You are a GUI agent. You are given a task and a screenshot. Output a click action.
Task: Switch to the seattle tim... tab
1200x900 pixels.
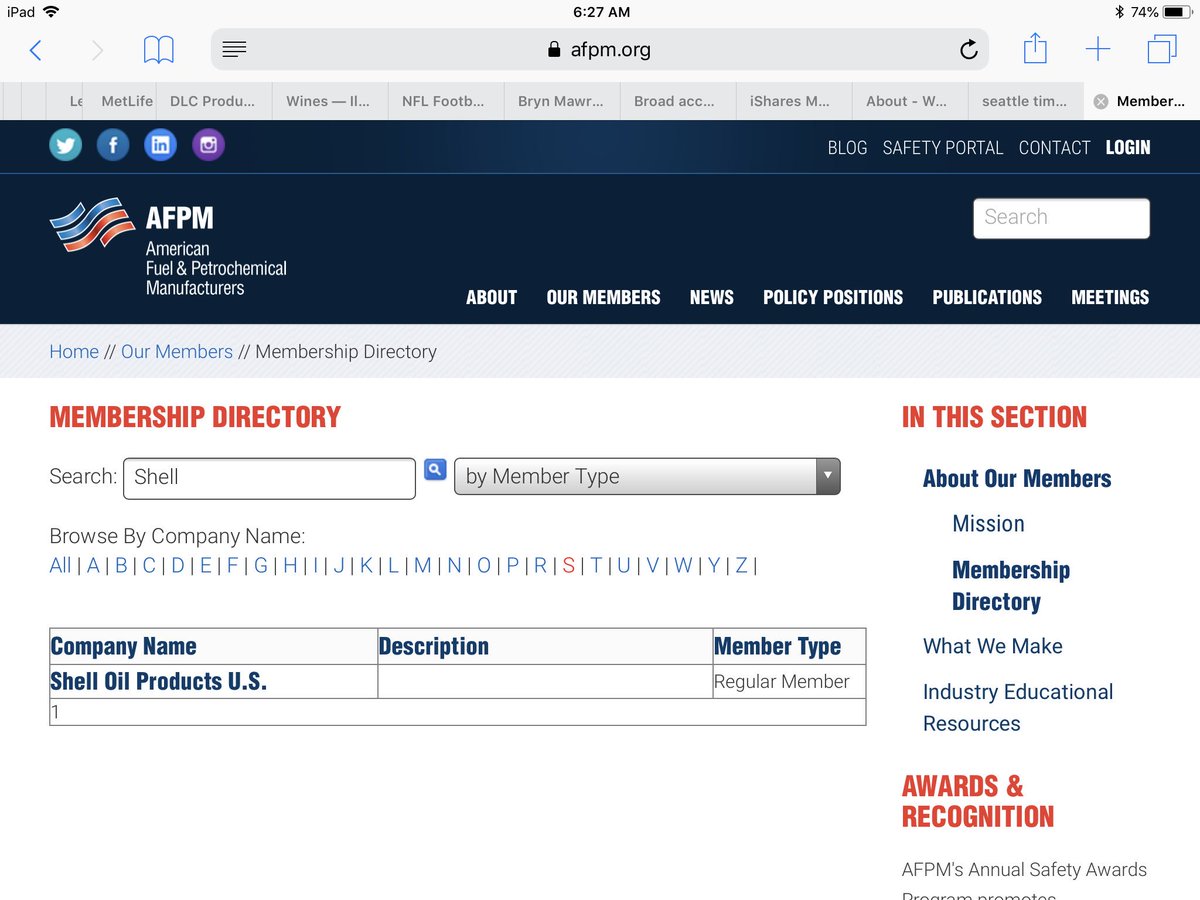(x=1024, y=101)
